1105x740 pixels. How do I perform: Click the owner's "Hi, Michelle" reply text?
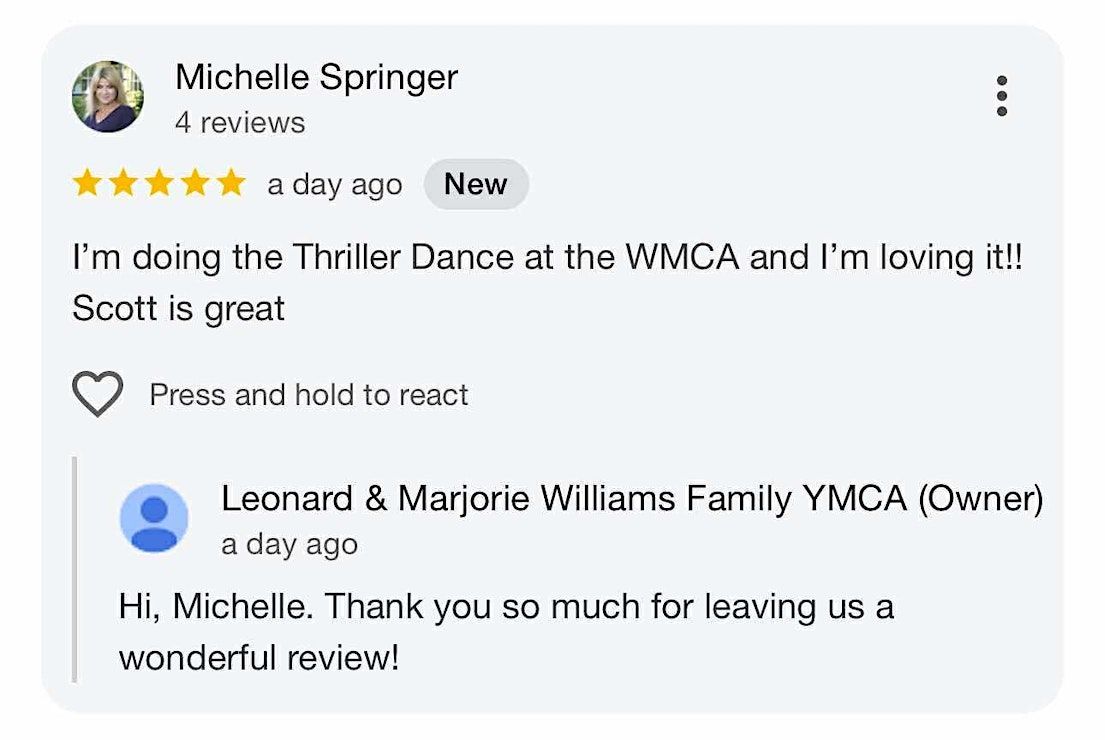[x=505, y=606]
